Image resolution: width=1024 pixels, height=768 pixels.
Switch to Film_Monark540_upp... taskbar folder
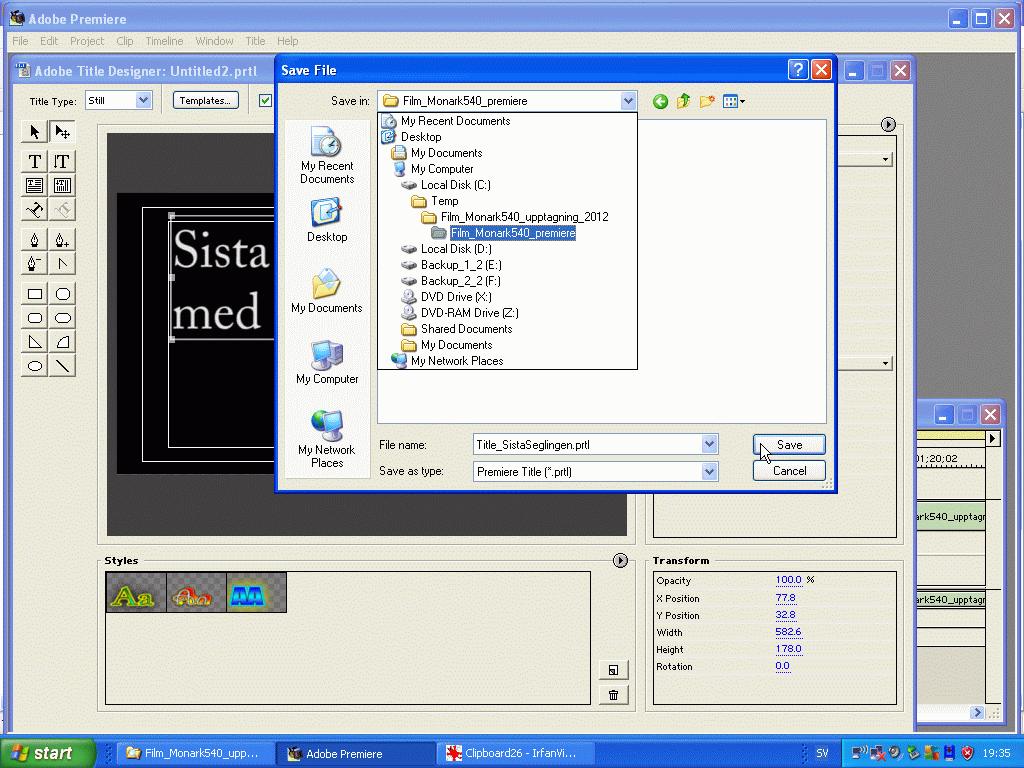click(x=195, y=753)
